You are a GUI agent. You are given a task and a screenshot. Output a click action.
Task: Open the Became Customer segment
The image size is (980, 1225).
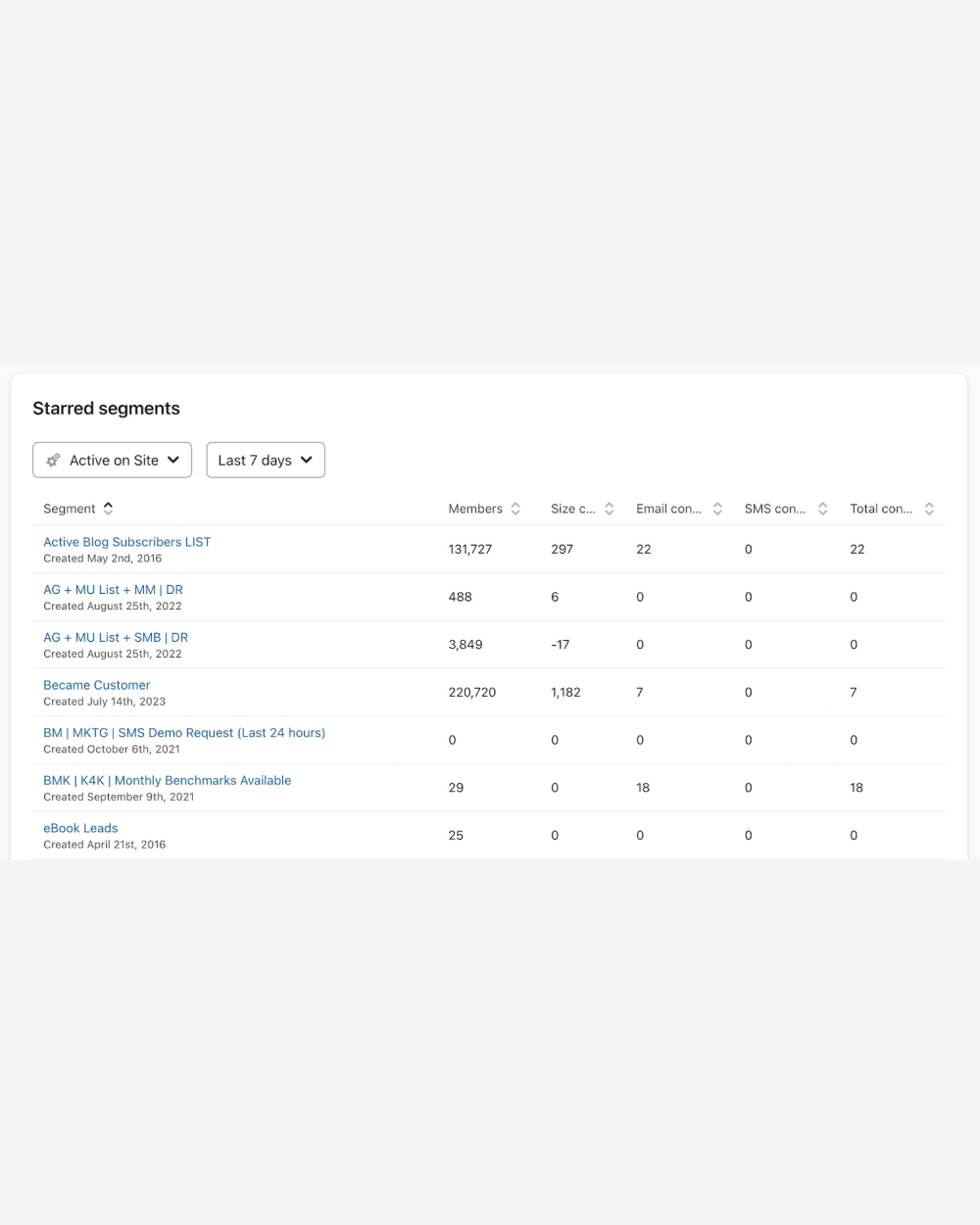coord(96,684)
